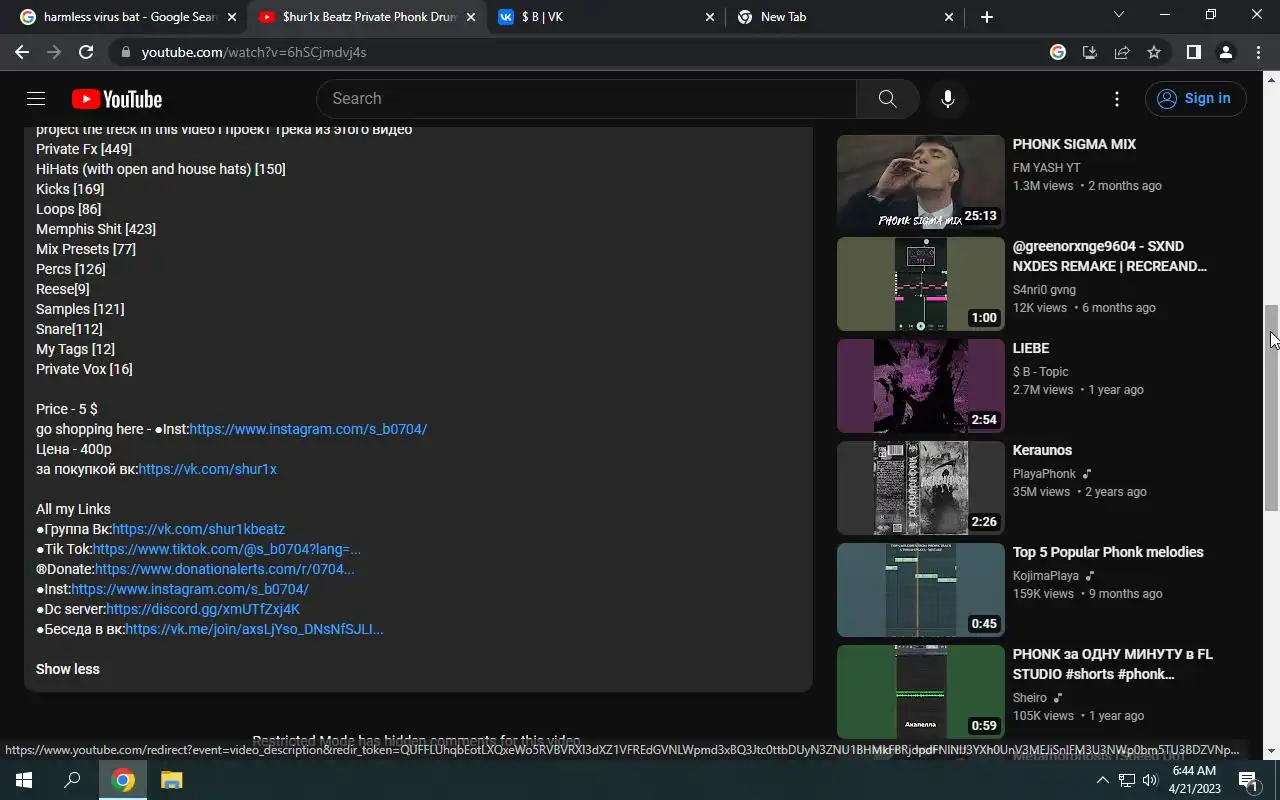
Task: Open the tab search dropdown chevron
Action: click(x=1119, y=14)
